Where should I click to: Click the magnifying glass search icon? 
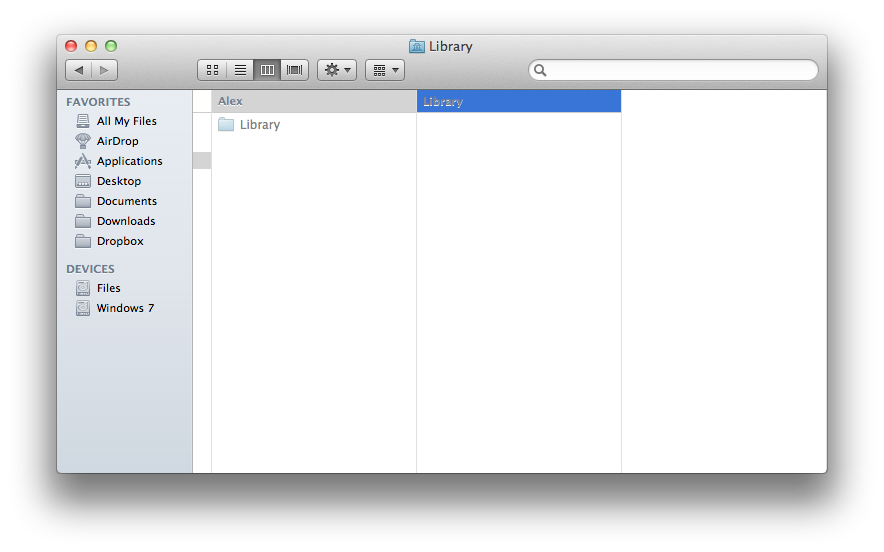pos(540,70)
